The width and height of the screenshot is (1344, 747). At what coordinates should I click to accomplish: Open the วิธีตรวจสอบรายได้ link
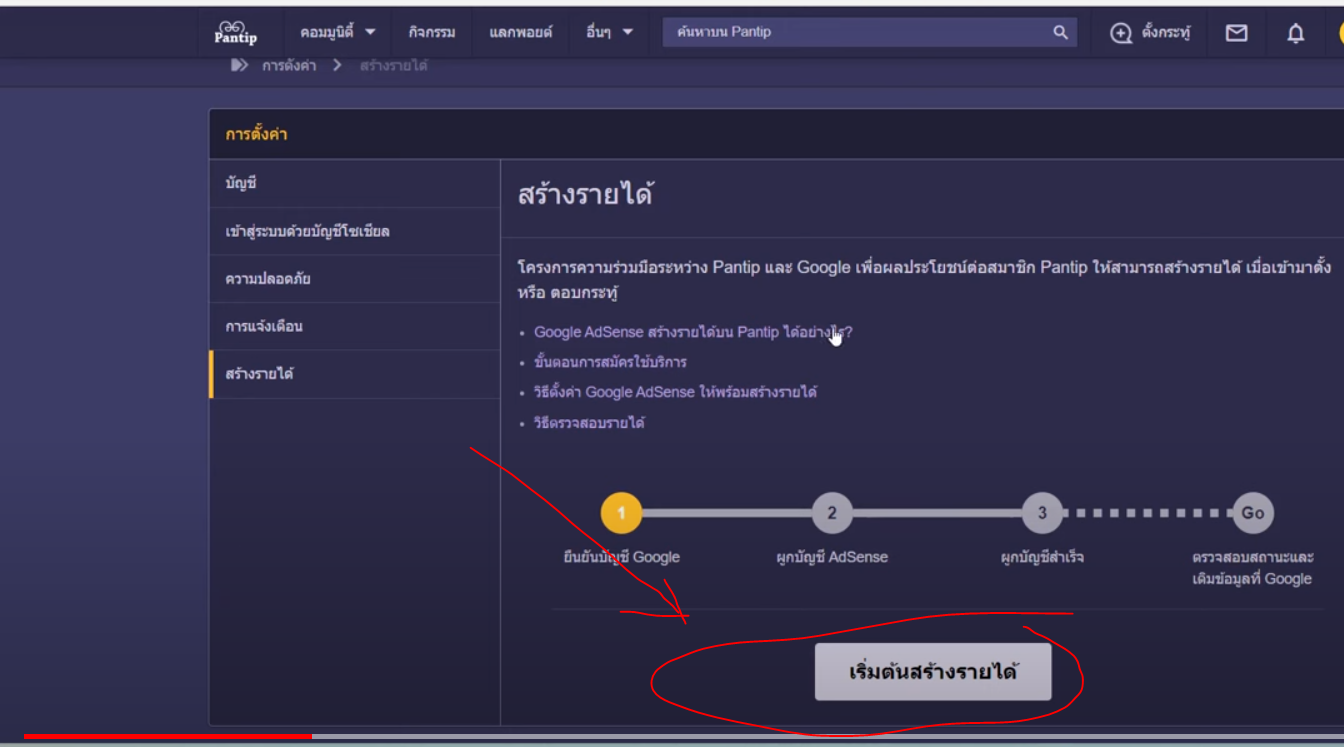point(589,423)
